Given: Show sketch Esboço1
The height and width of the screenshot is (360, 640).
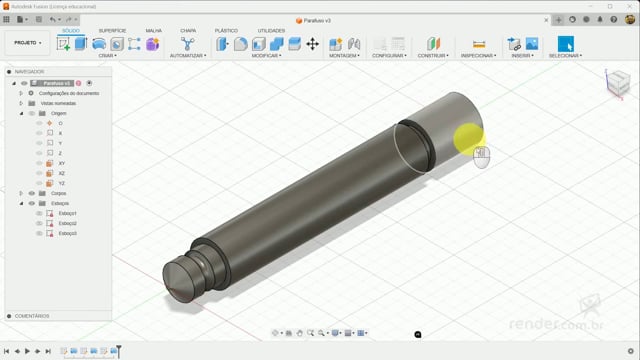Looking at the screenshot, I should click(x=39, y=213).
